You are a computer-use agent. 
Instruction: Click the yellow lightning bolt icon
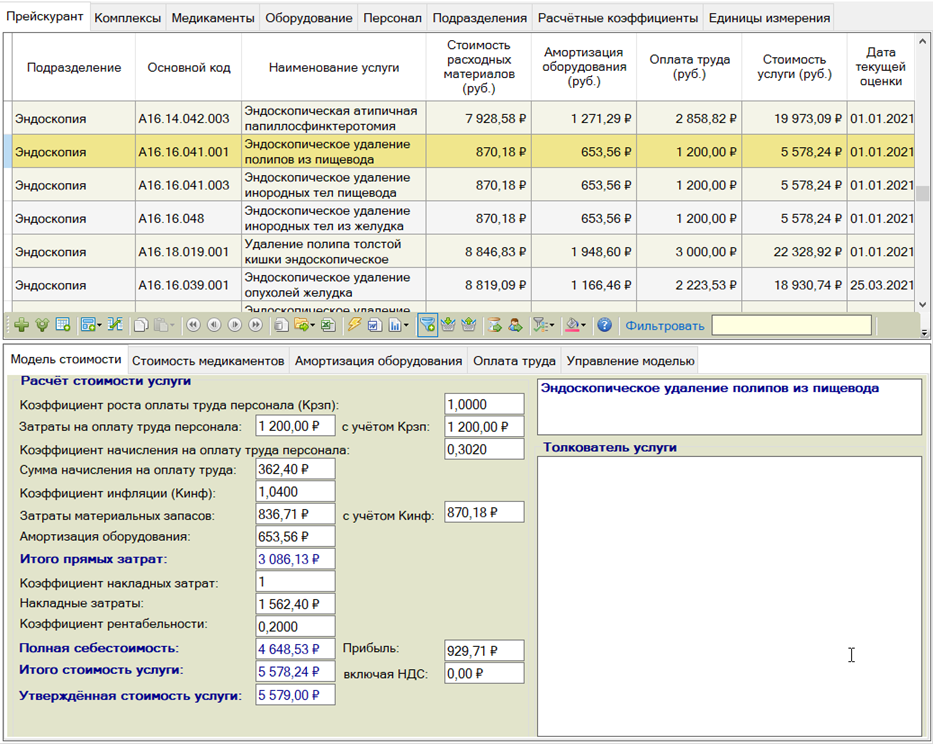353,325
